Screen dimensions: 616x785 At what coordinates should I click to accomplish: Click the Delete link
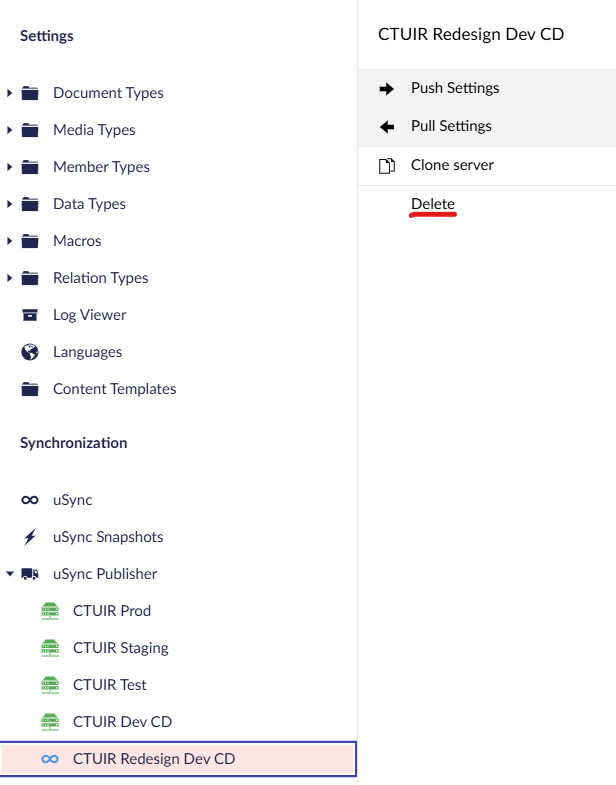(433, 204)
